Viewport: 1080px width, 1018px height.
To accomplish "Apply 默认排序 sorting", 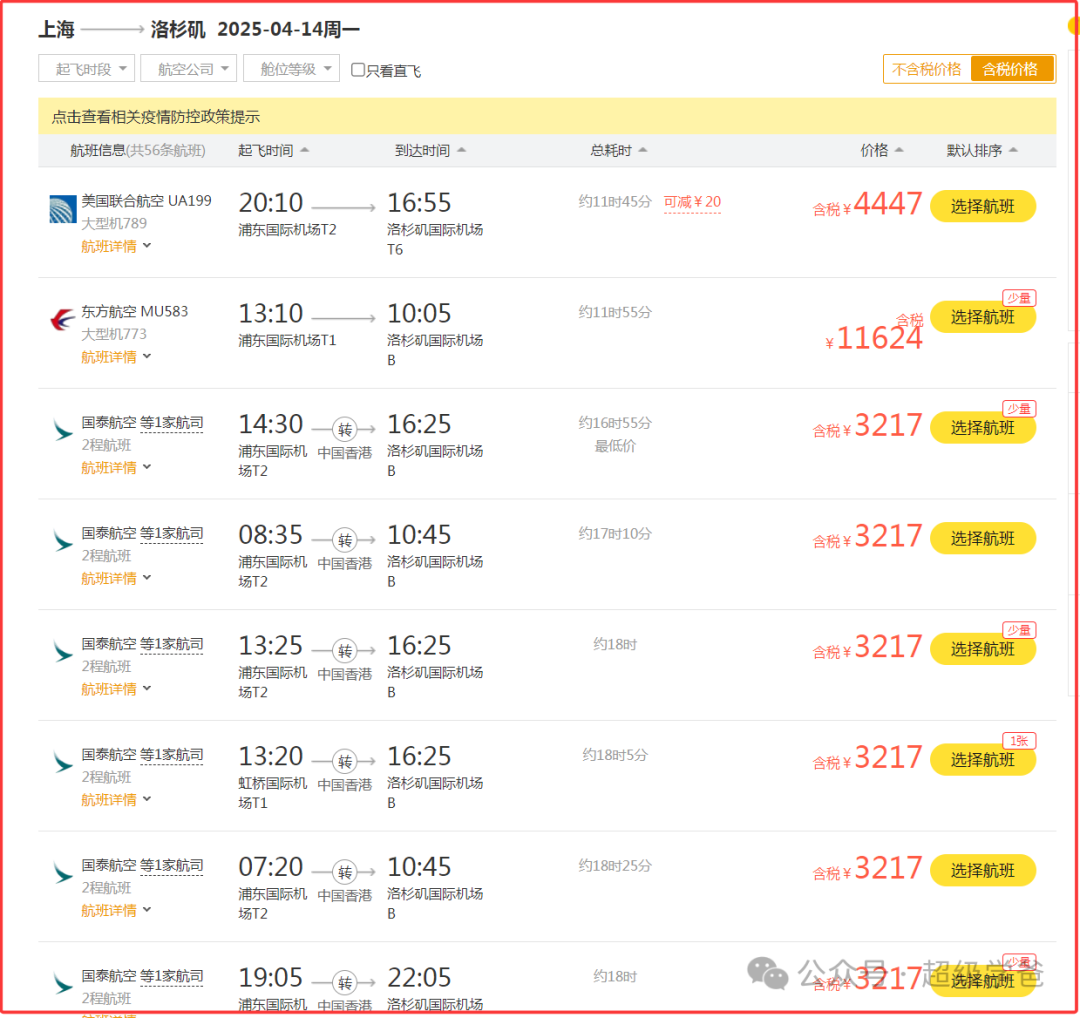I will pyautogui.click(x=982, y=150).
